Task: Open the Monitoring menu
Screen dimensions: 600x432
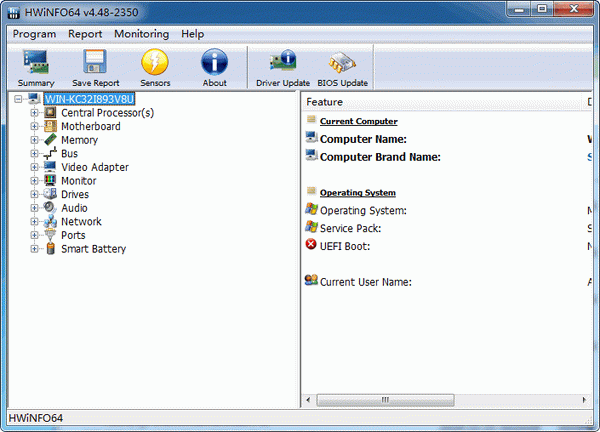Action: tap(141, 33)
